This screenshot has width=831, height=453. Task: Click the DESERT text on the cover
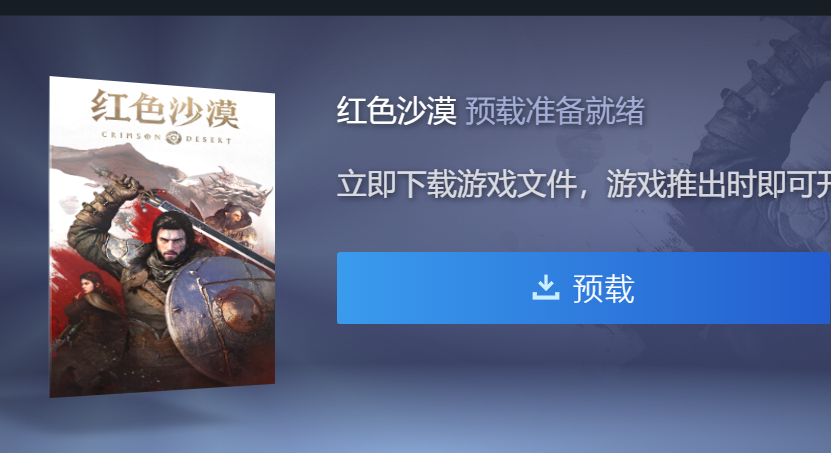(x=208, y=139)
